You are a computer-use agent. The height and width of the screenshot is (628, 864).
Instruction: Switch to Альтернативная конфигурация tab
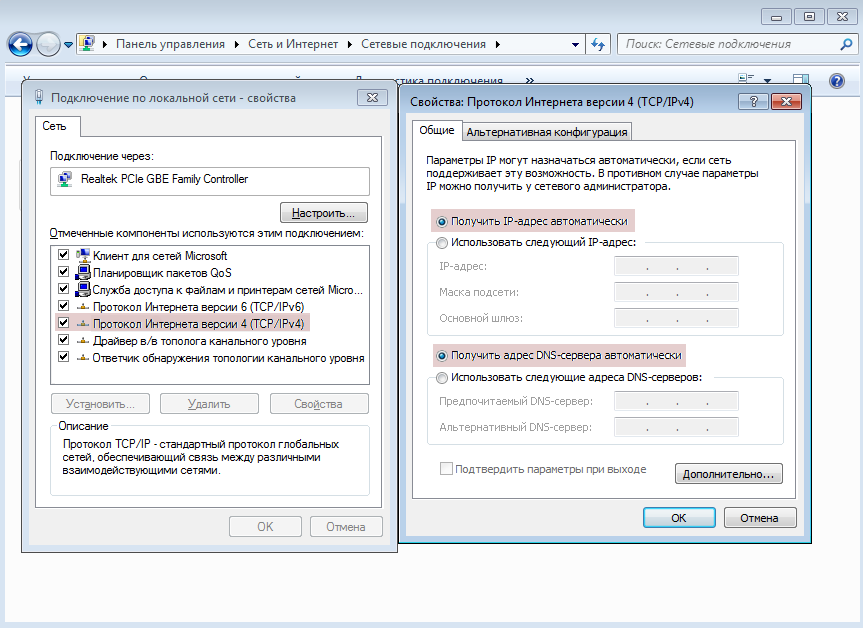547,131
